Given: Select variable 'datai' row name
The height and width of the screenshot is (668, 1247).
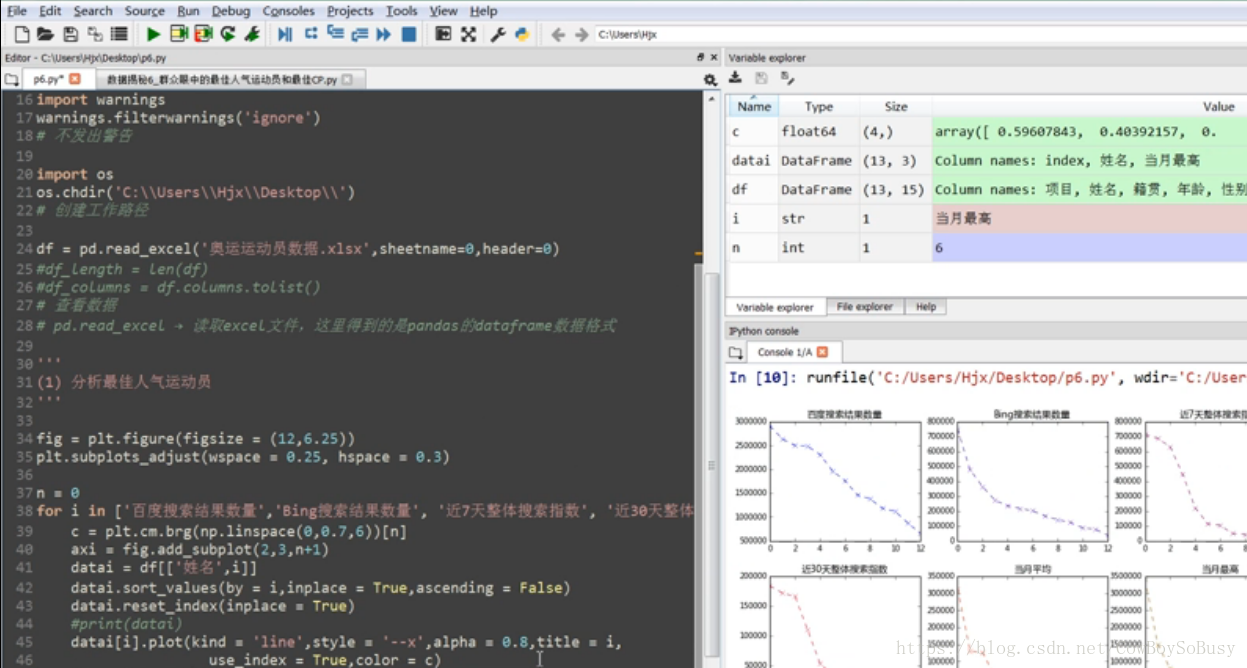Looking at the screenshot, I should pos(751,160).
